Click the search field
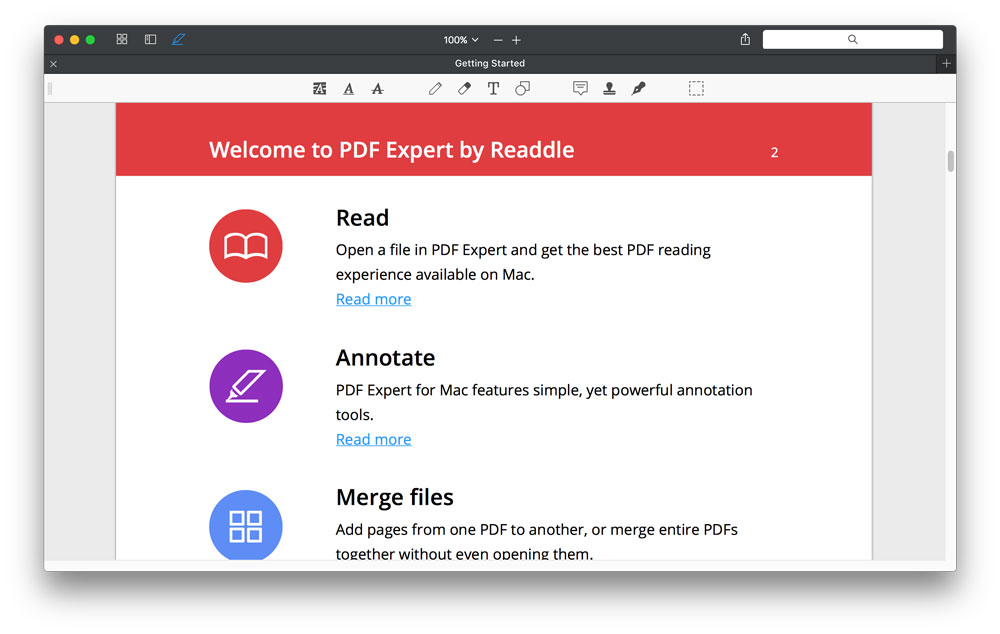1000x634 pixels. pyautogui.click(x=853, y=40)
